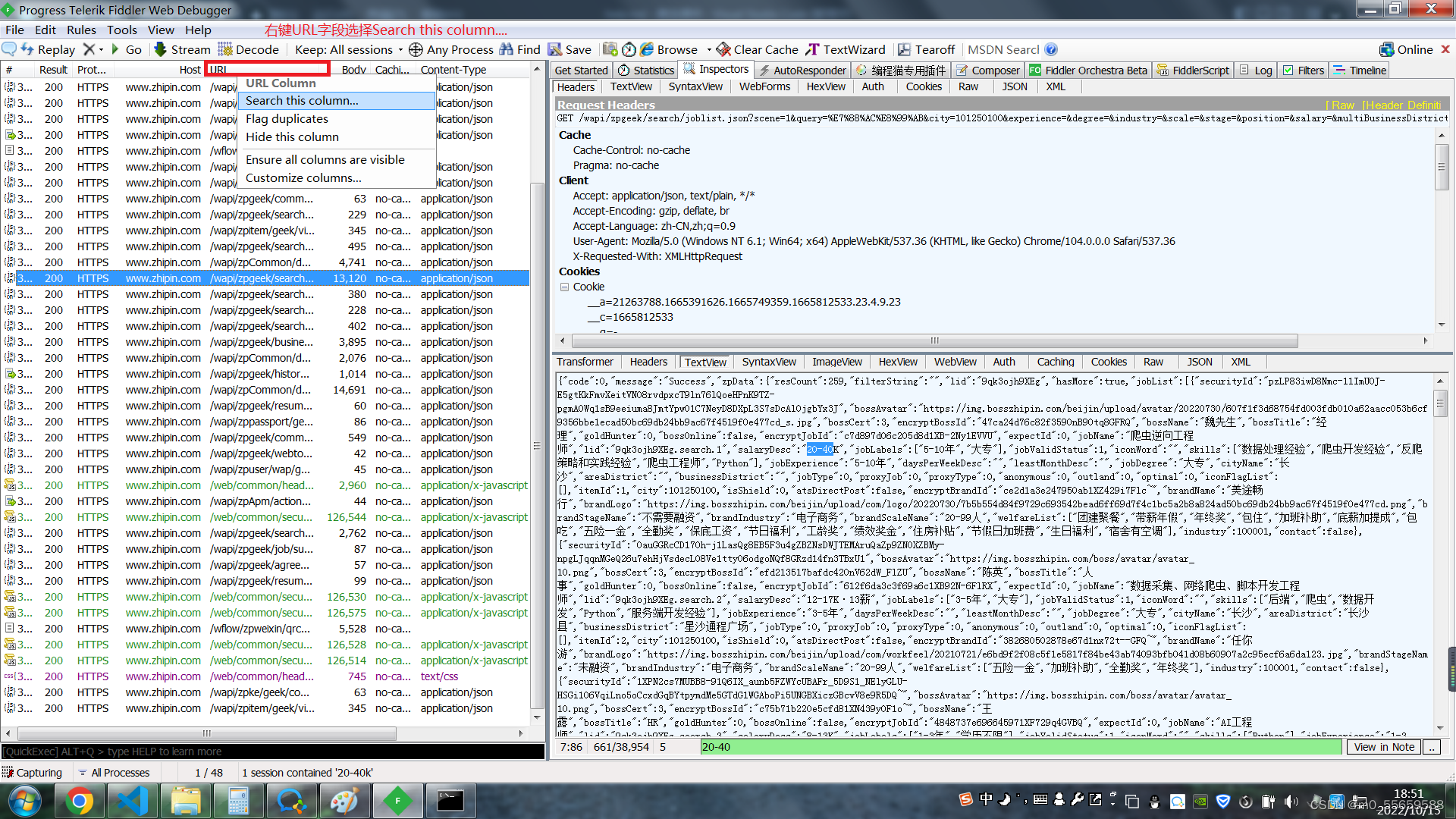The image size is (1456, 819).
Task: Click the camera screenshot toolbar icon
Action: [x=610, y=49]
